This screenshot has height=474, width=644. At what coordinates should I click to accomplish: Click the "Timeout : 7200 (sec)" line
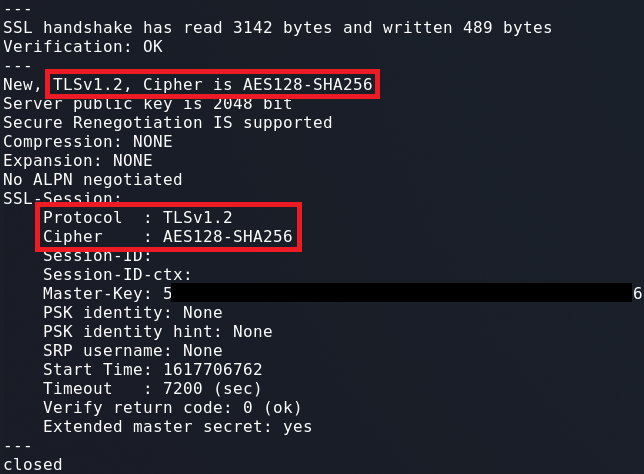152,388
